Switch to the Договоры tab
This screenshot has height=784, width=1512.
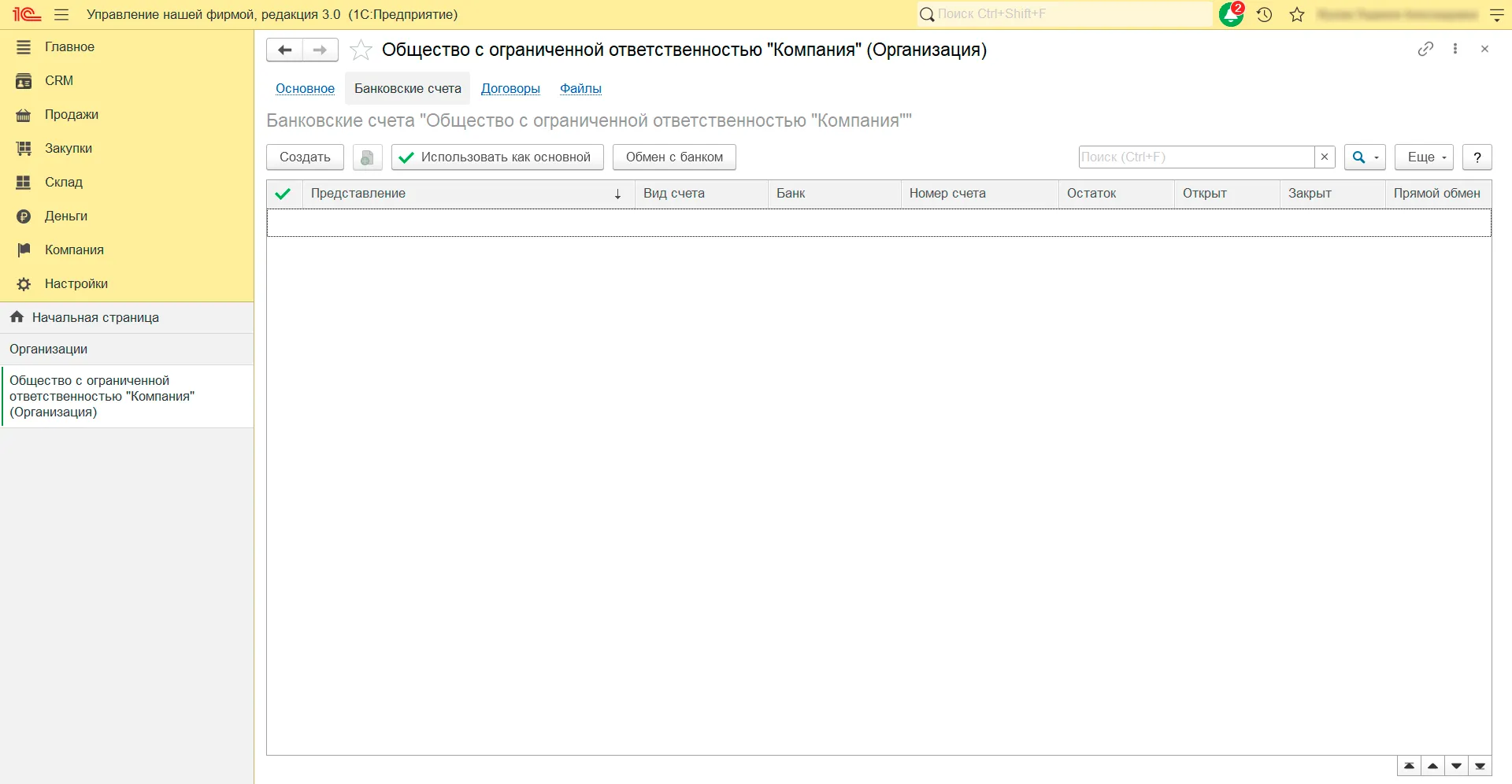[x=510, y=88]
